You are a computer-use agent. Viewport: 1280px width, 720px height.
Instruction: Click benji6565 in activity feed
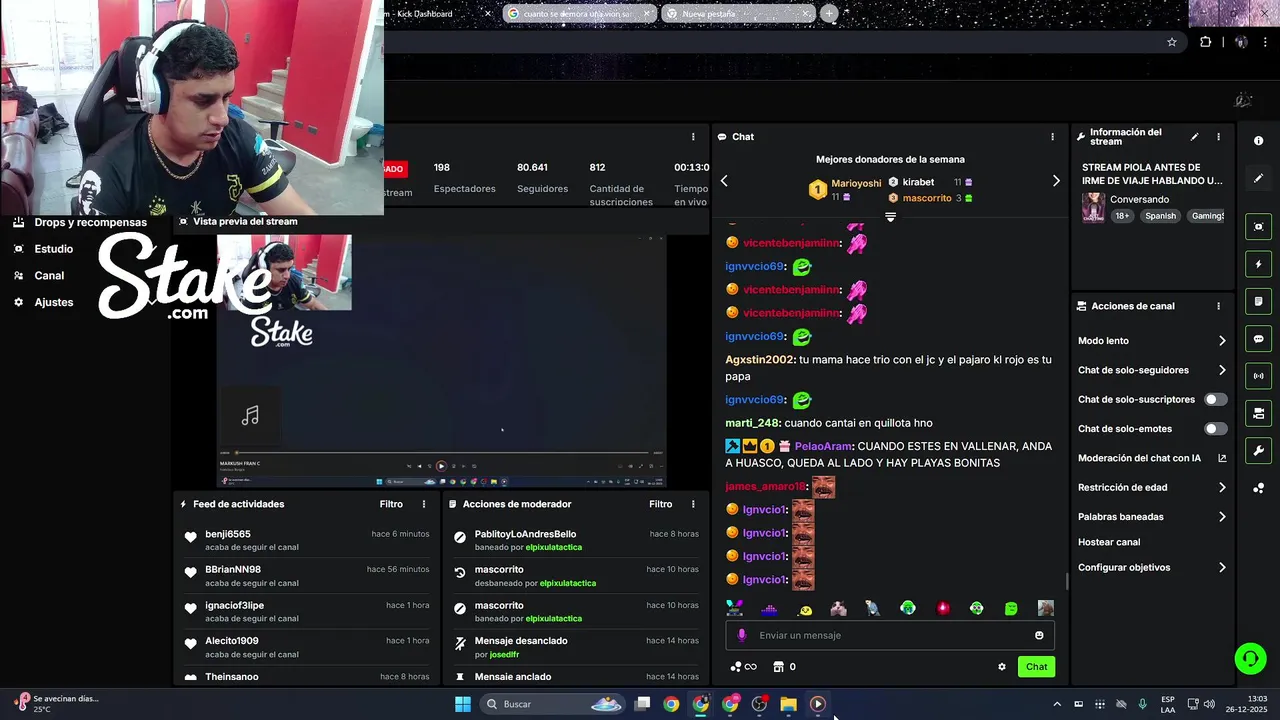pyautogui.click(x=228, y=534)
